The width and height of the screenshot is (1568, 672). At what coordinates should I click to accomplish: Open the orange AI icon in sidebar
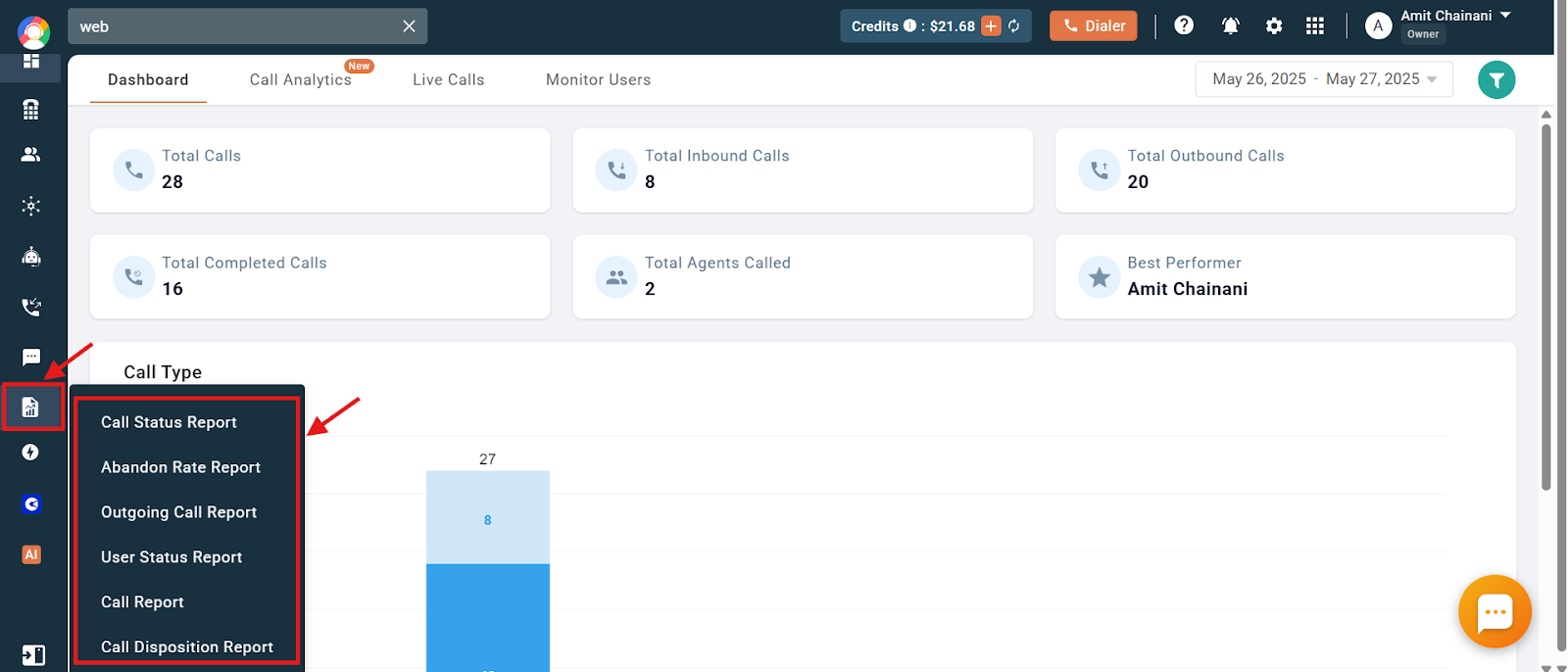click(31, 554)
